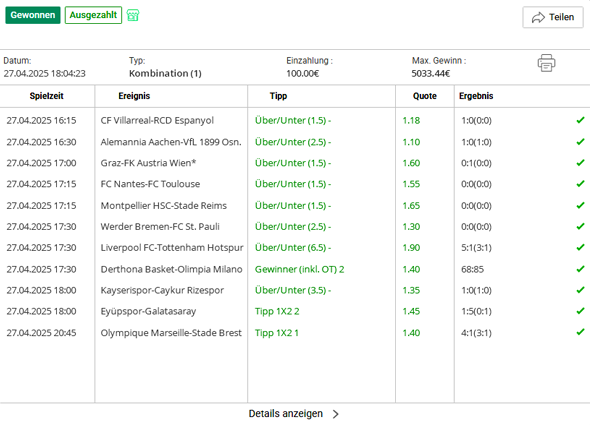
Task: Select Werder Bremen-FC St. Pauli event
Action: pyautogui.click(x=160, y=227)
